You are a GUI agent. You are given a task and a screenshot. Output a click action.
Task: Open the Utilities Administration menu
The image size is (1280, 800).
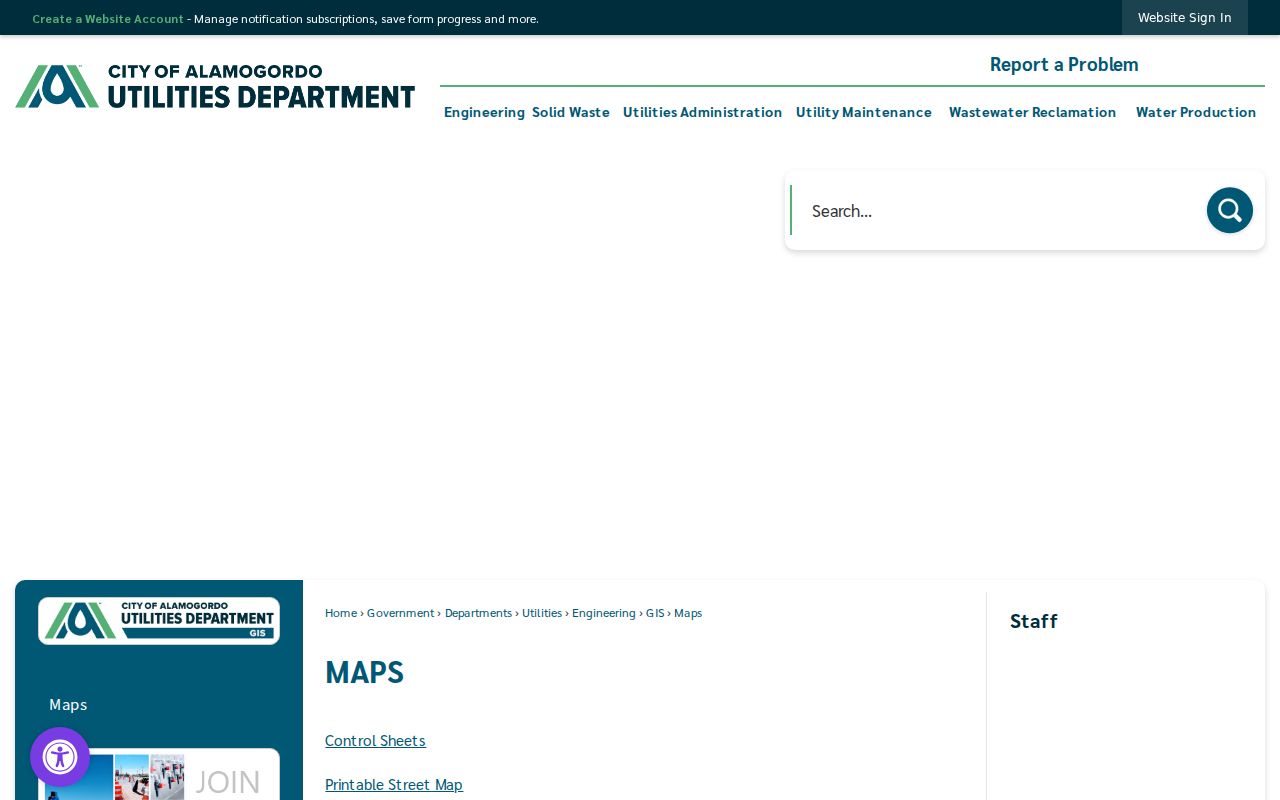tap(703, 112)
